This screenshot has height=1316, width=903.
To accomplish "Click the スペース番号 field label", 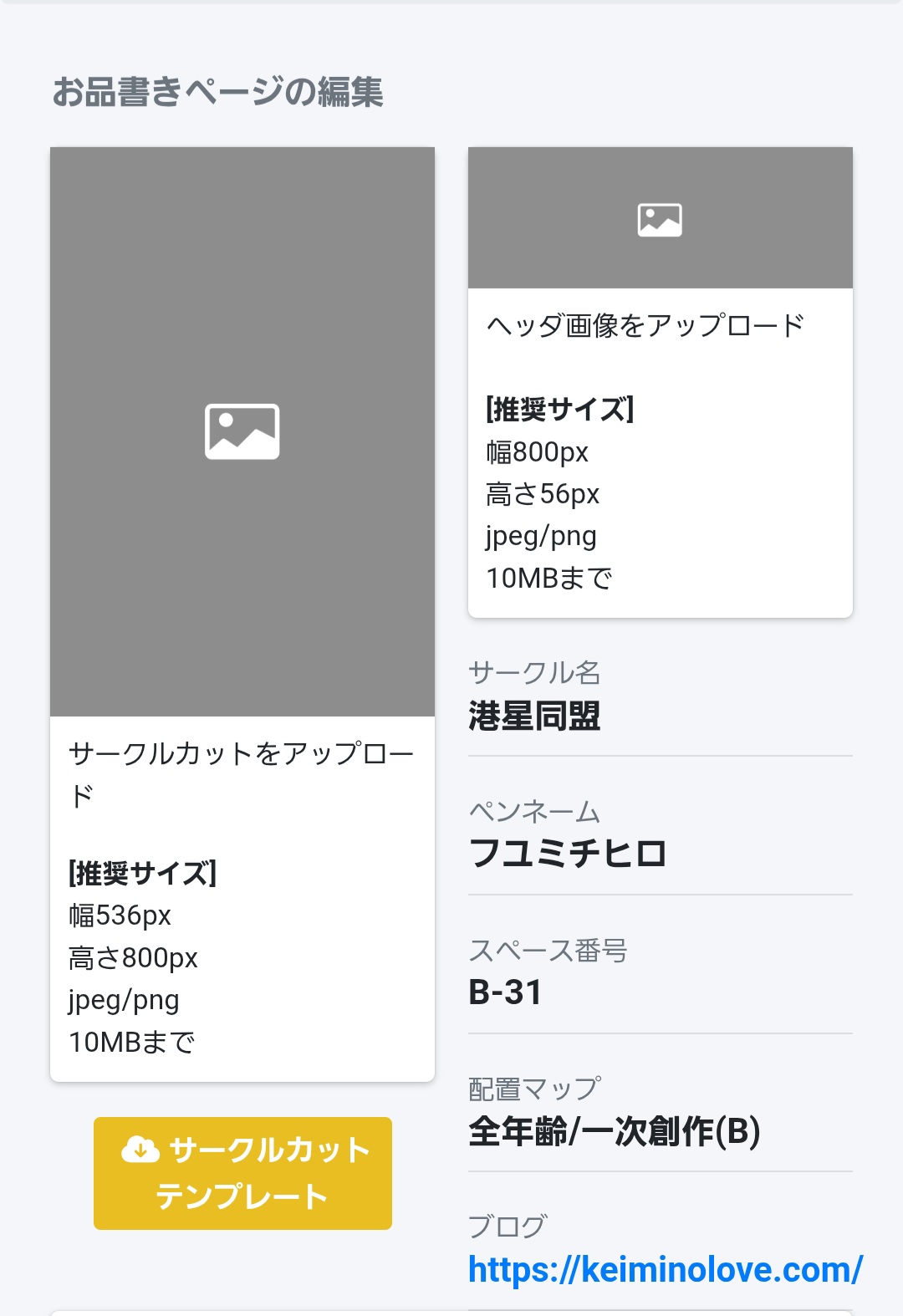I will [x=548, y=950].
